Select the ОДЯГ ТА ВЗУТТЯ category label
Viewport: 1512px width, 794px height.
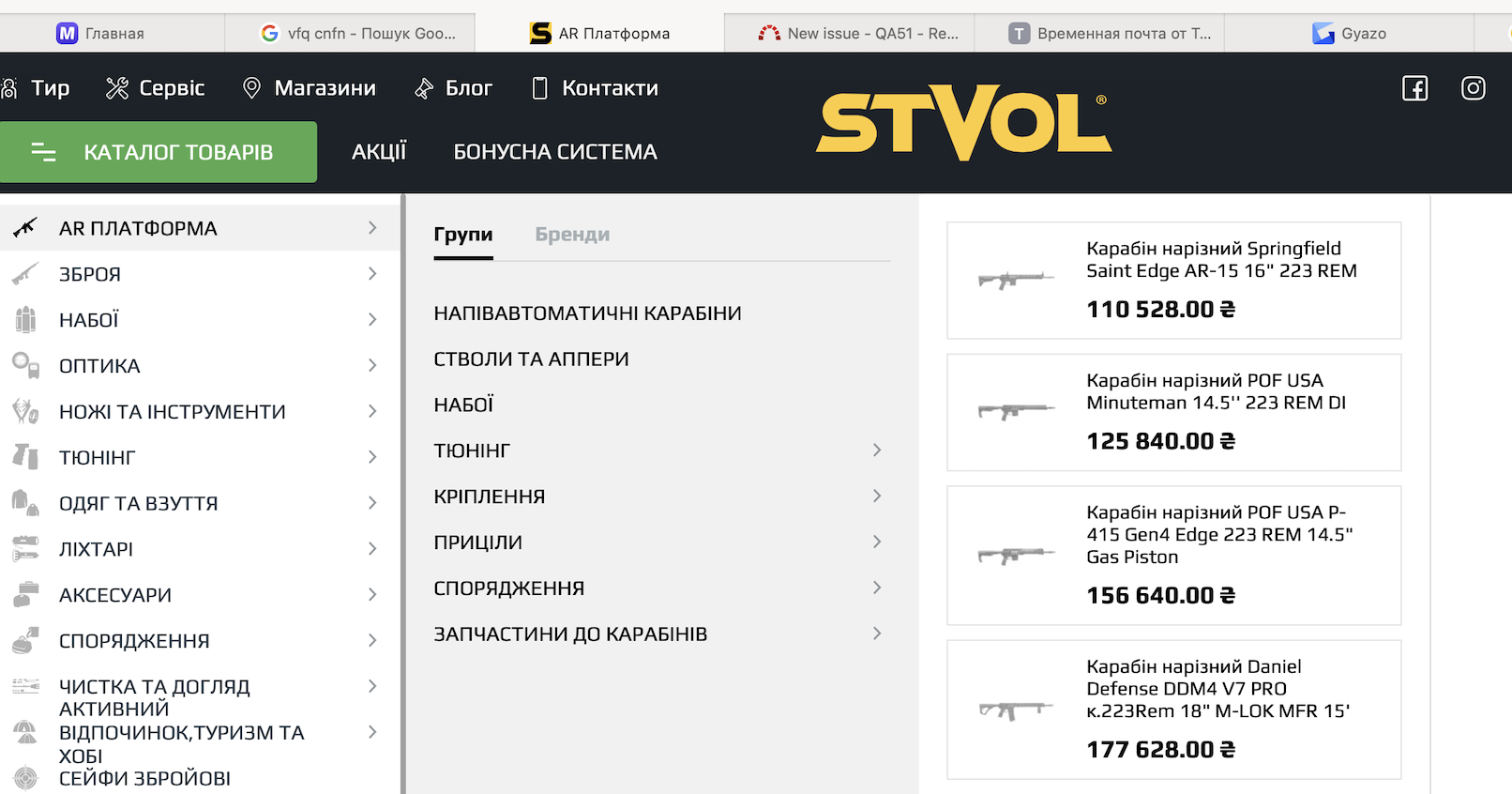(139, 503)
